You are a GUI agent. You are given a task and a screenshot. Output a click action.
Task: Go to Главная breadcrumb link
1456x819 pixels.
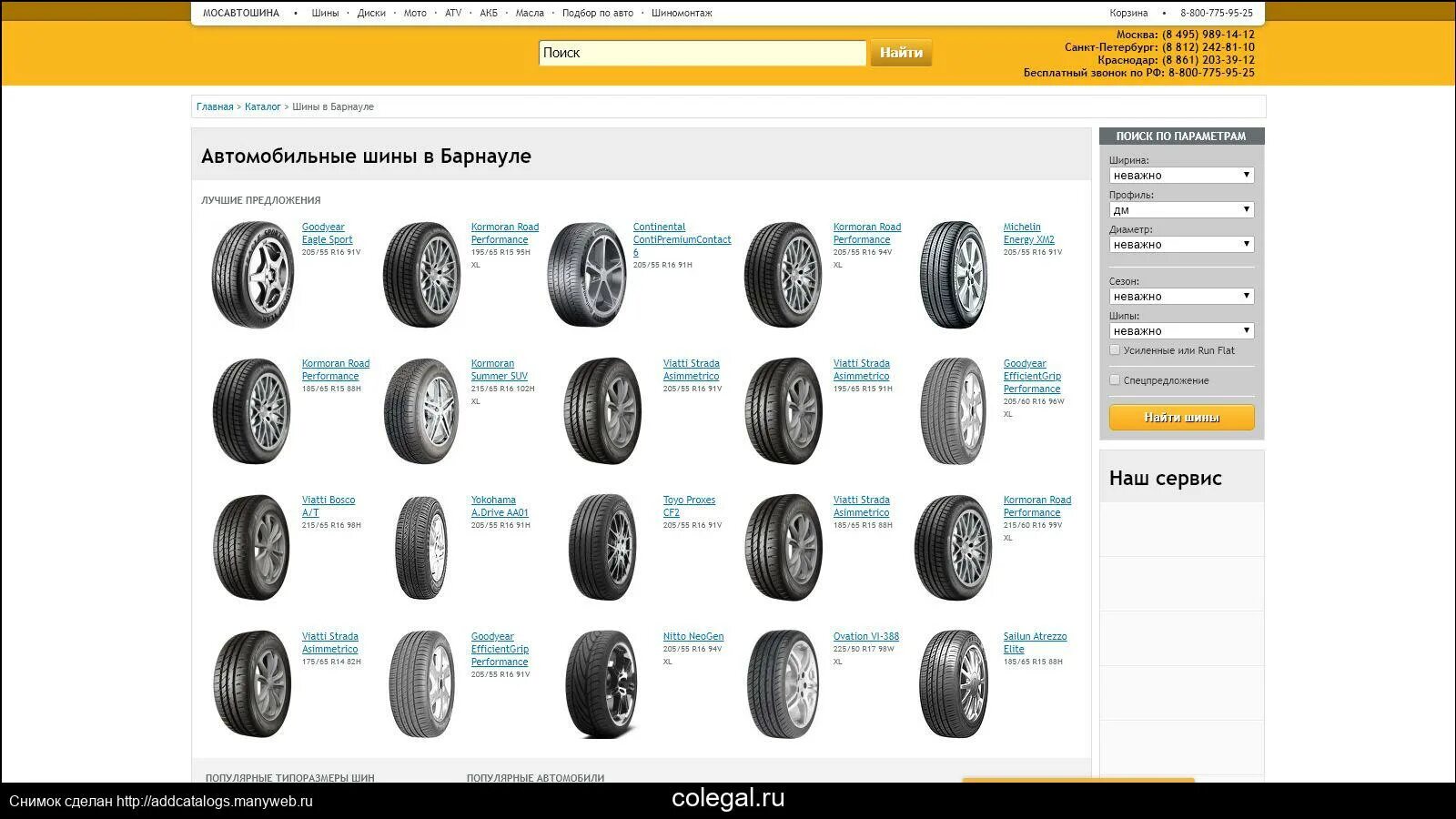pyautogui.click(x=215, y=106)
